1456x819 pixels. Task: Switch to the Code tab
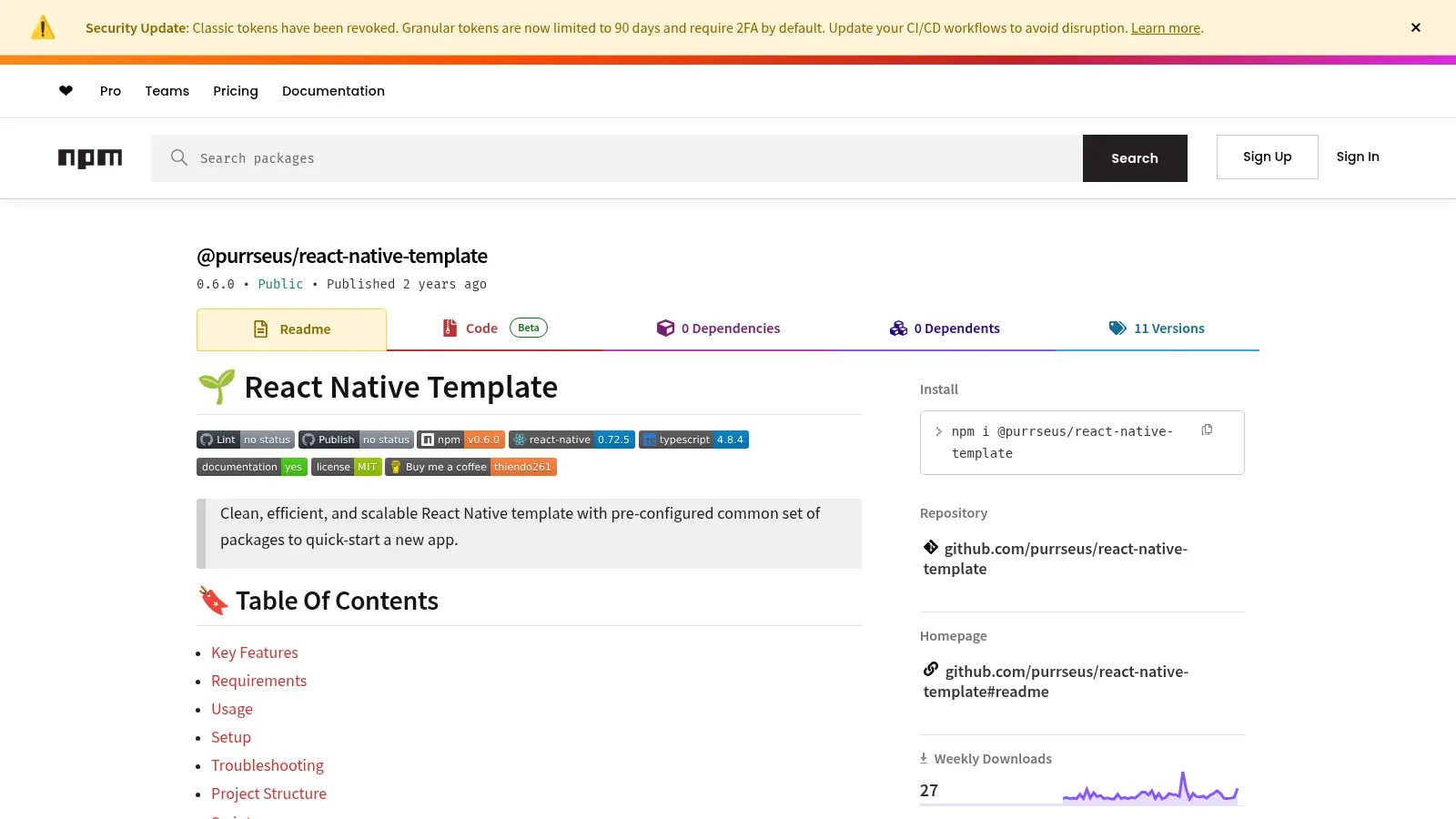[x=494, y=329]
